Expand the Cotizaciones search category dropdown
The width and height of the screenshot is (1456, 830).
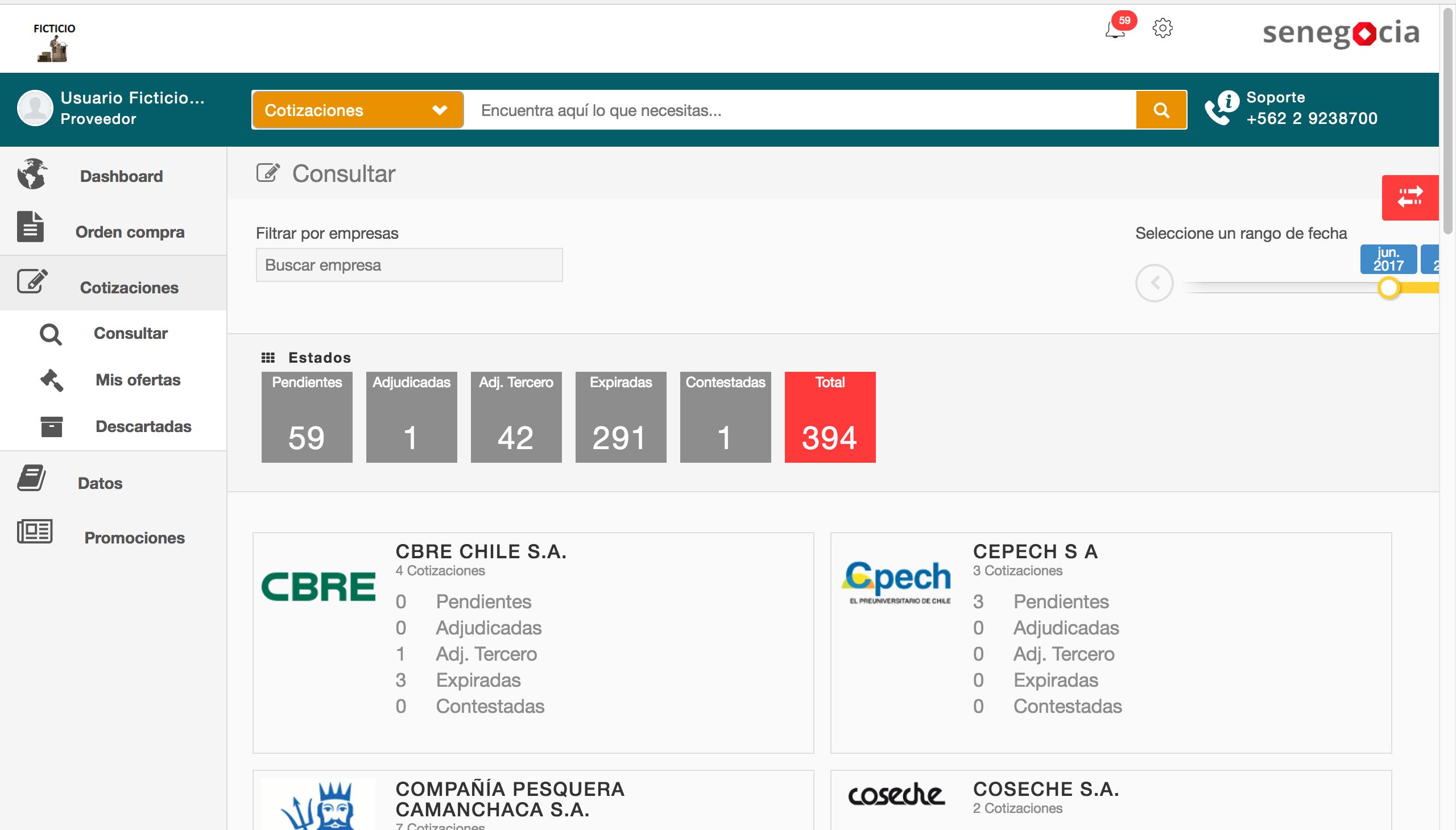(x=358, y=110)
